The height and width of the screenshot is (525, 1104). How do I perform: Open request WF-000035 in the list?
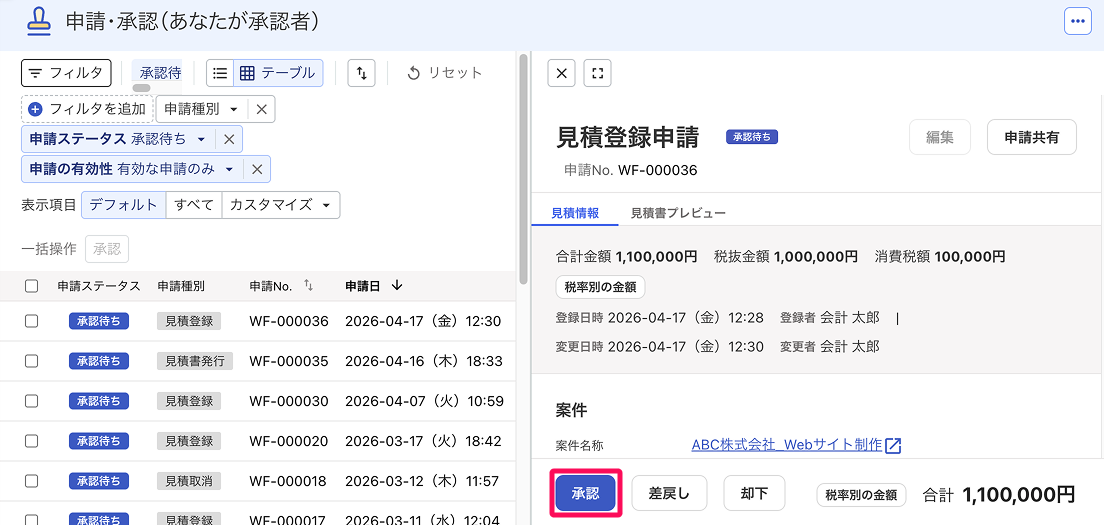pyautogui.click(x=289, y=361)
